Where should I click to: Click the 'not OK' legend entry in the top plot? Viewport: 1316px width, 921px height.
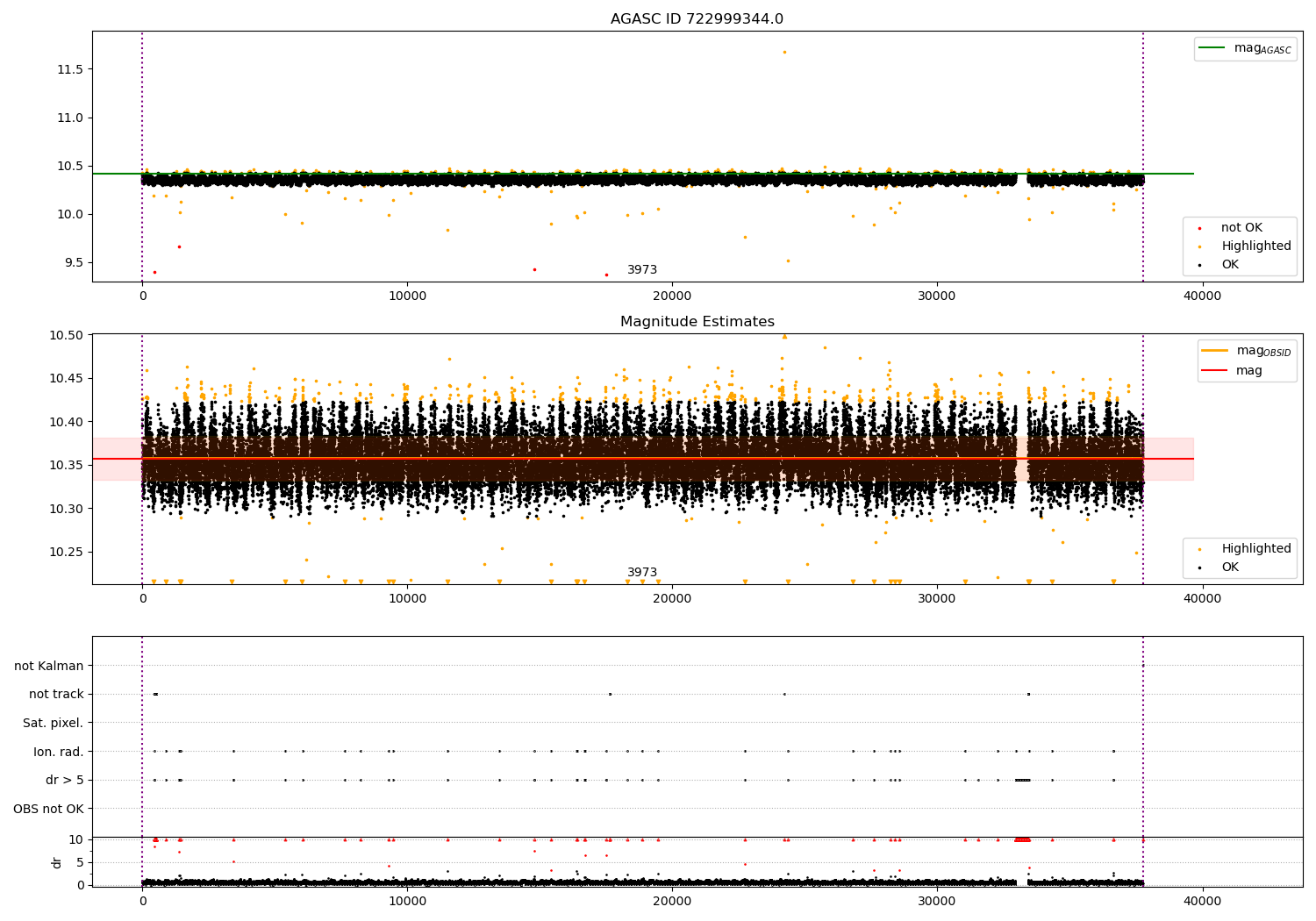[1241, 228]
